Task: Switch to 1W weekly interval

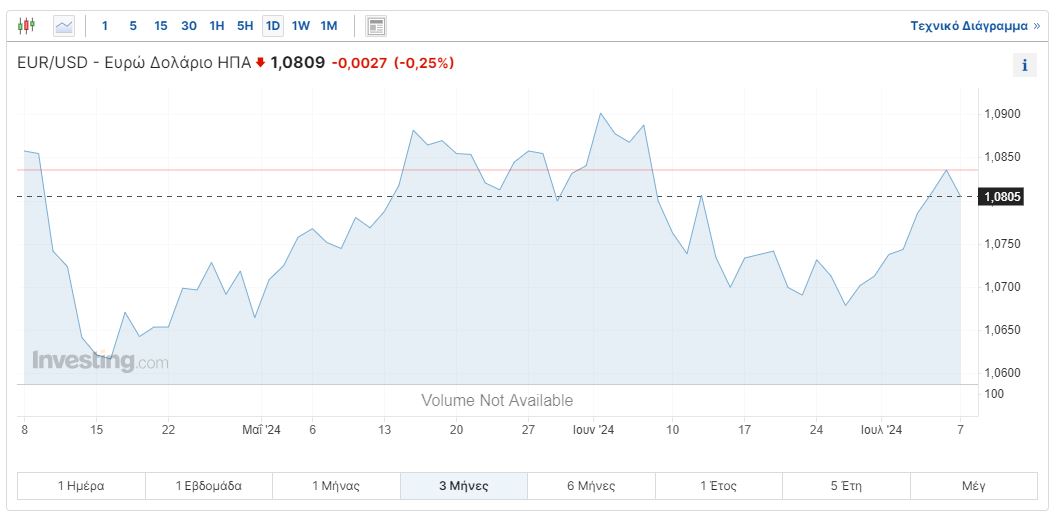Action: 301,26
